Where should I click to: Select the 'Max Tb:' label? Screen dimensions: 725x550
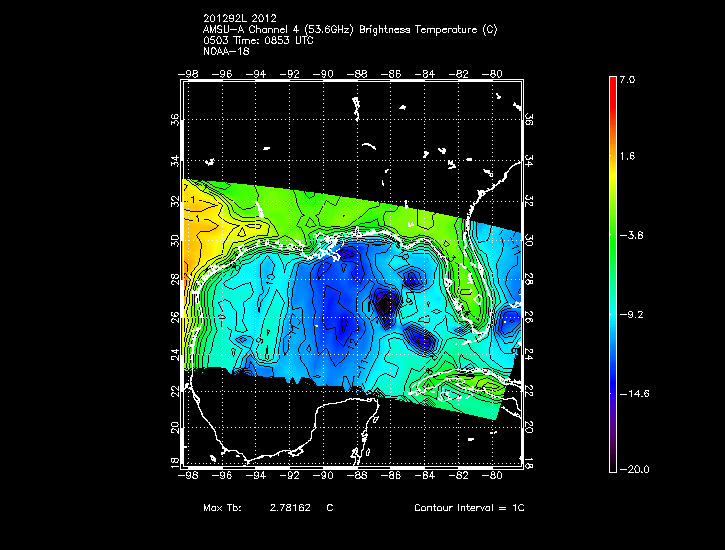[222, 507]
